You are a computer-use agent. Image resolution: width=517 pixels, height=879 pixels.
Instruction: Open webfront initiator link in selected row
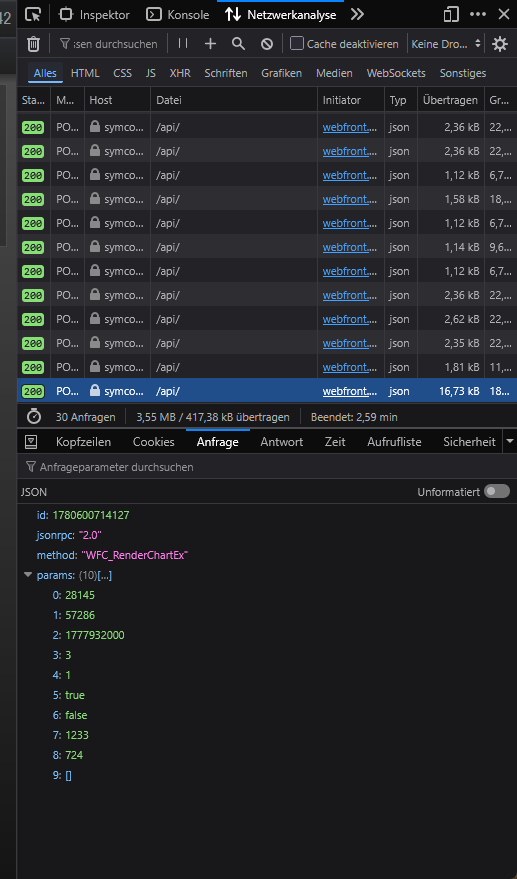click(349, 391)
